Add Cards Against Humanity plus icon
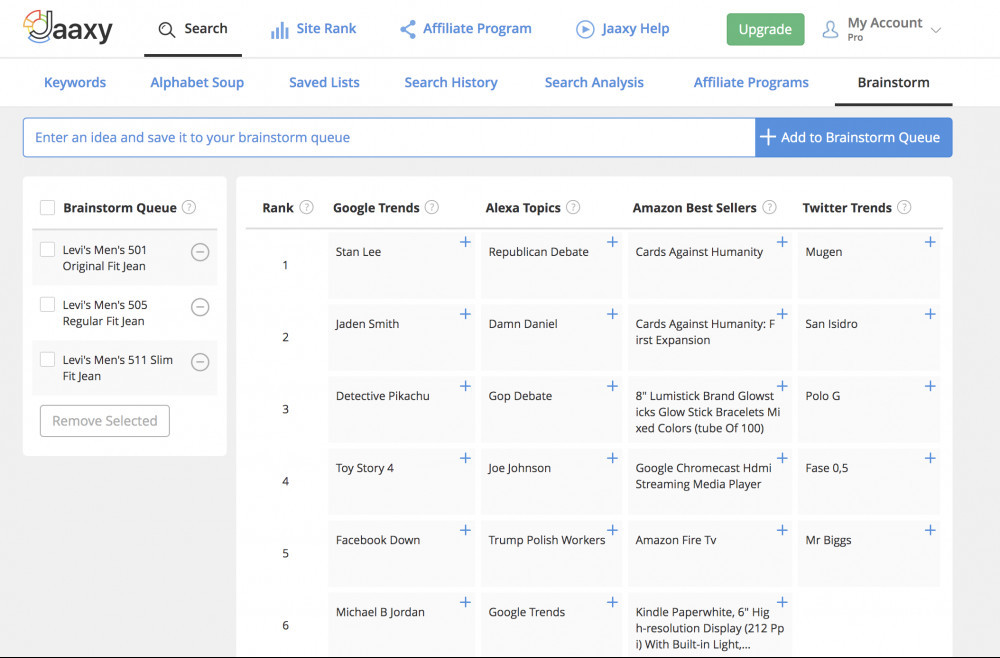Image resolution: width=1000 pixels, height=658 pixels. coord(782,242)
